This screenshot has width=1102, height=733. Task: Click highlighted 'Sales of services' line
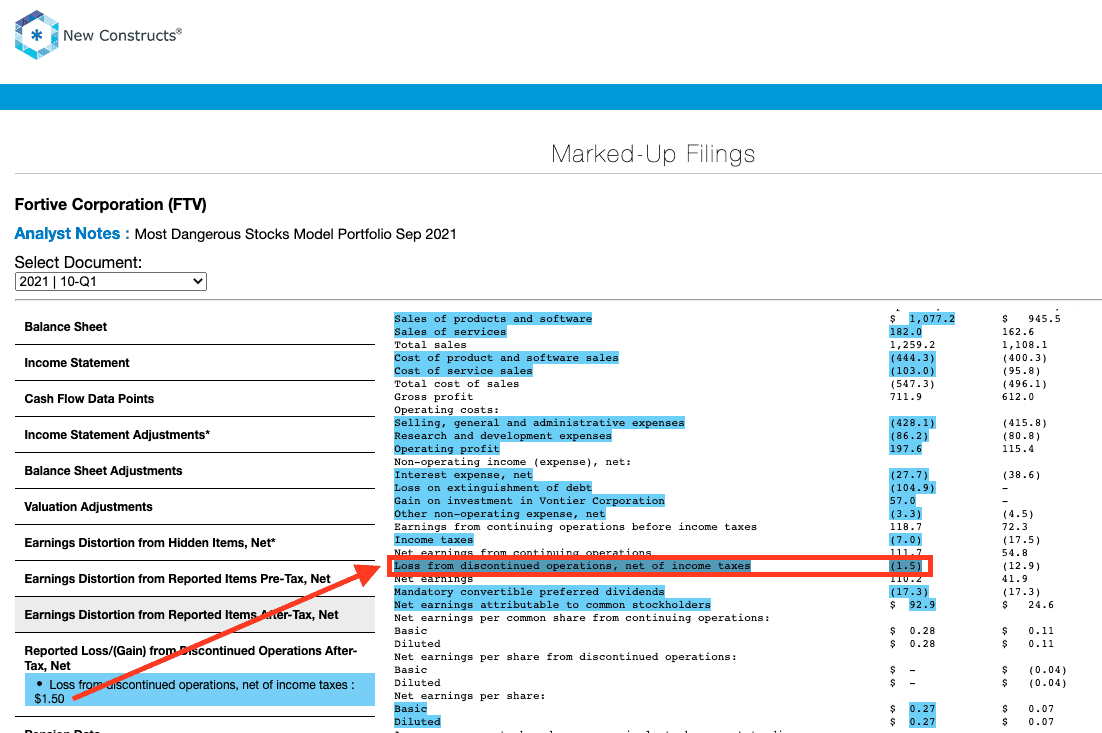coord(450,332)
